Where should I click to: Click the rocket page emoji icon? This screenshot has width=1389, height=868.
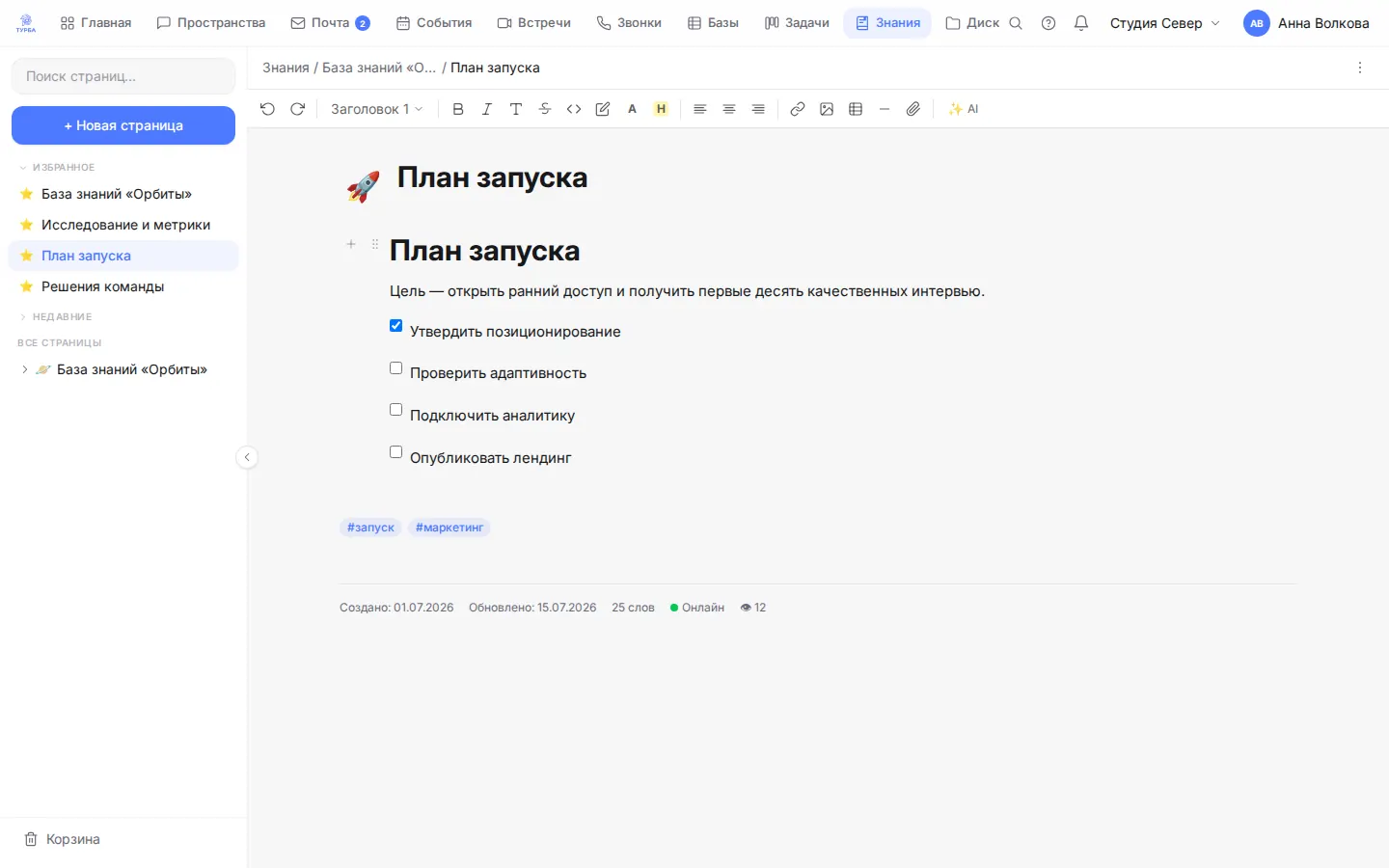coord(363,186)
